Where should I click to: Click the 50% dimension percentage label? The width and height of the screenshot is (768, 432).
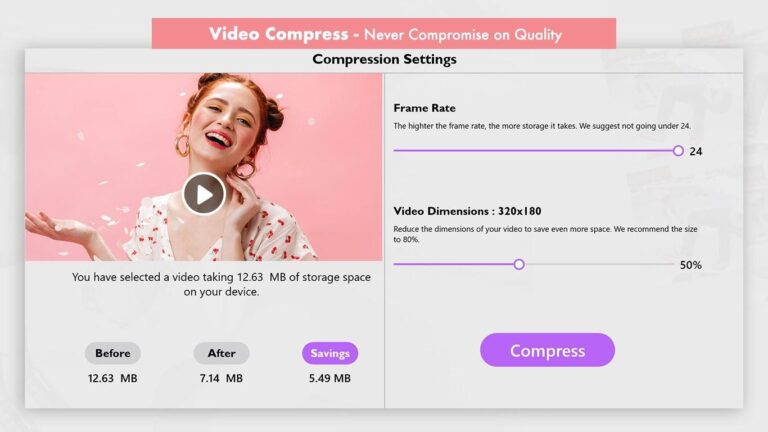(691, 265)
